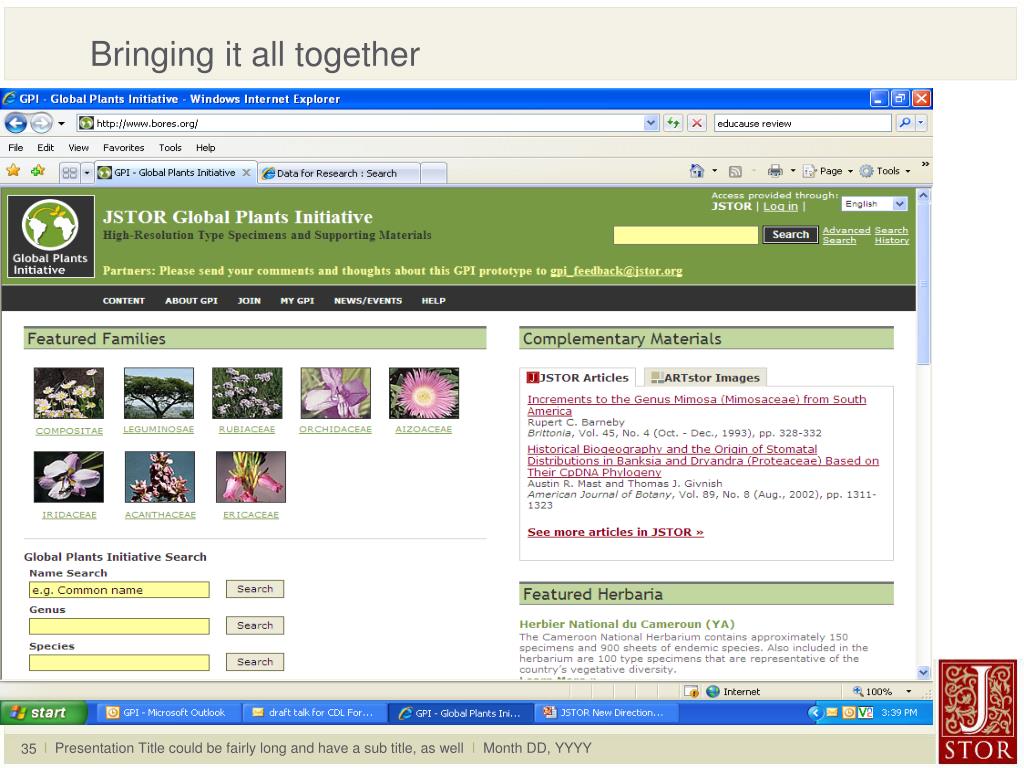Open the JOIN navigation item
The height and width of the screenshot is (768, 1024).
tap(249, 300)
